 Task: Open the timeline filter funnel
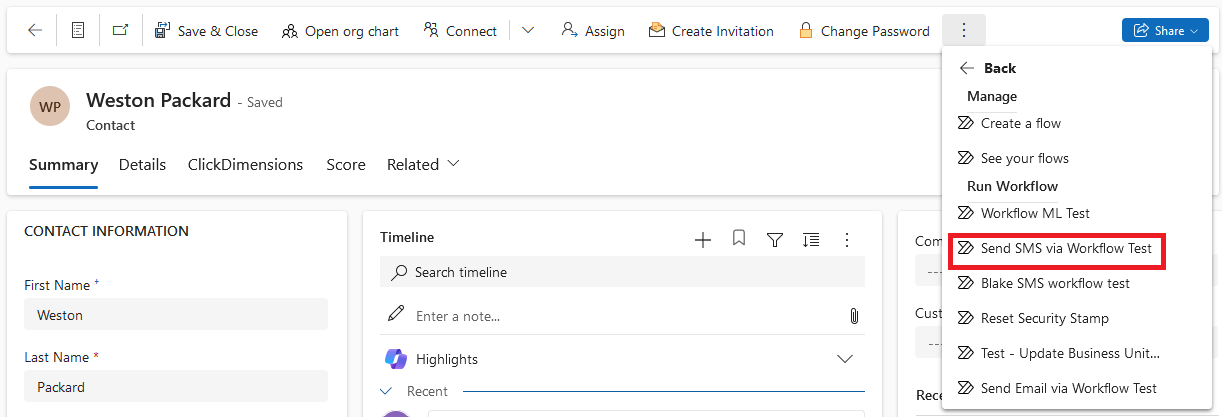774,239
